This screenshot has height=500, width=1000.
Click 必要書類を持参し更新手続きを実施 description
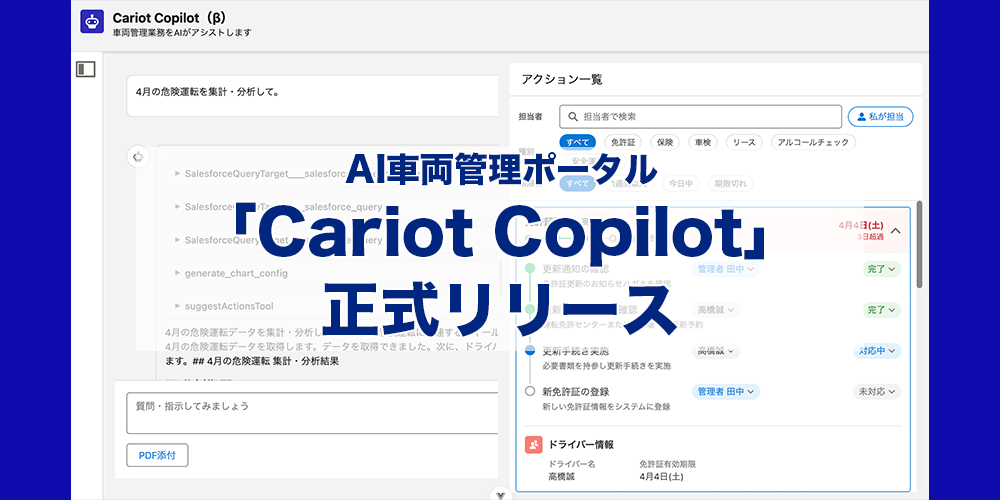(x=607, y=366)
